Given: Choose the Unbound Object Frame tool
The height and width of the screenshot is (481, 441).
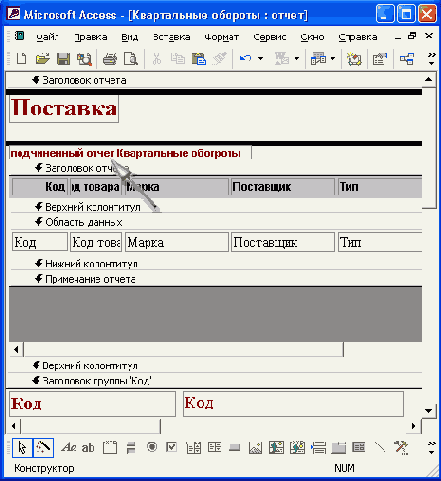Looking at the screenshot, I should (x=276, y=447).
